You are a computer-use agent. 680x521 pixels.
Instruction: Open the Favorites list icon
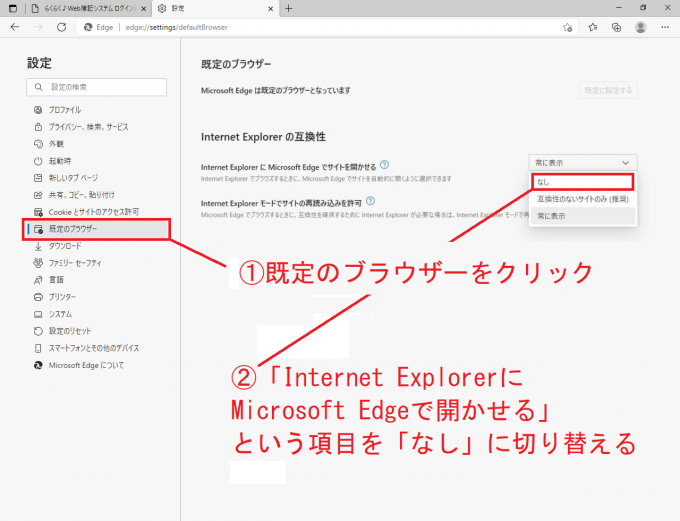593,27
